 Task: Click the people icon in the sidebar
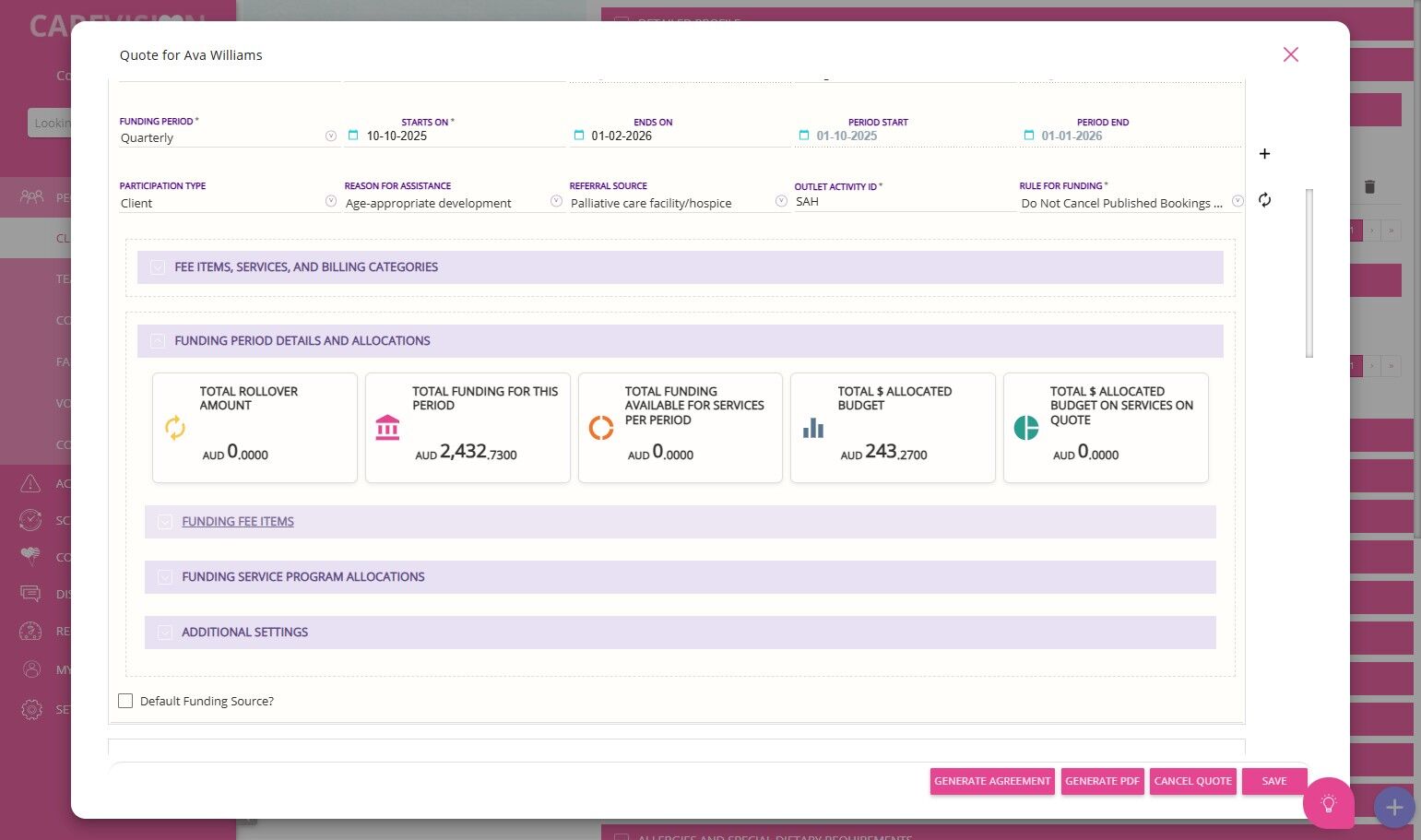31,196
